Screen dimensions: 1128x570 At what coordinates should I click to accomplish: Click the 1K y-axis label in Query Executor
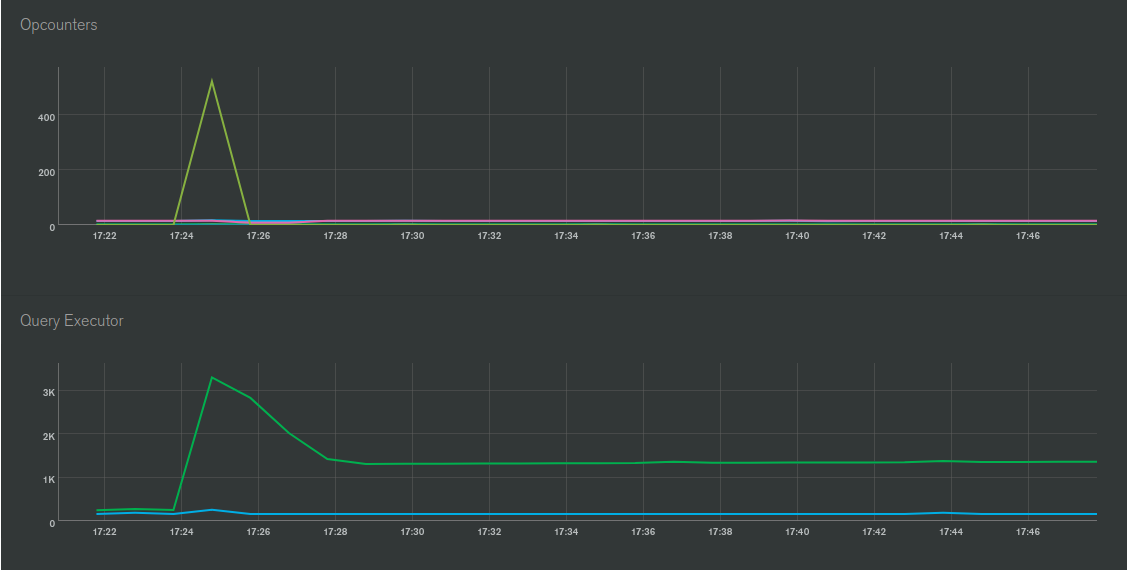coord(48,479)
